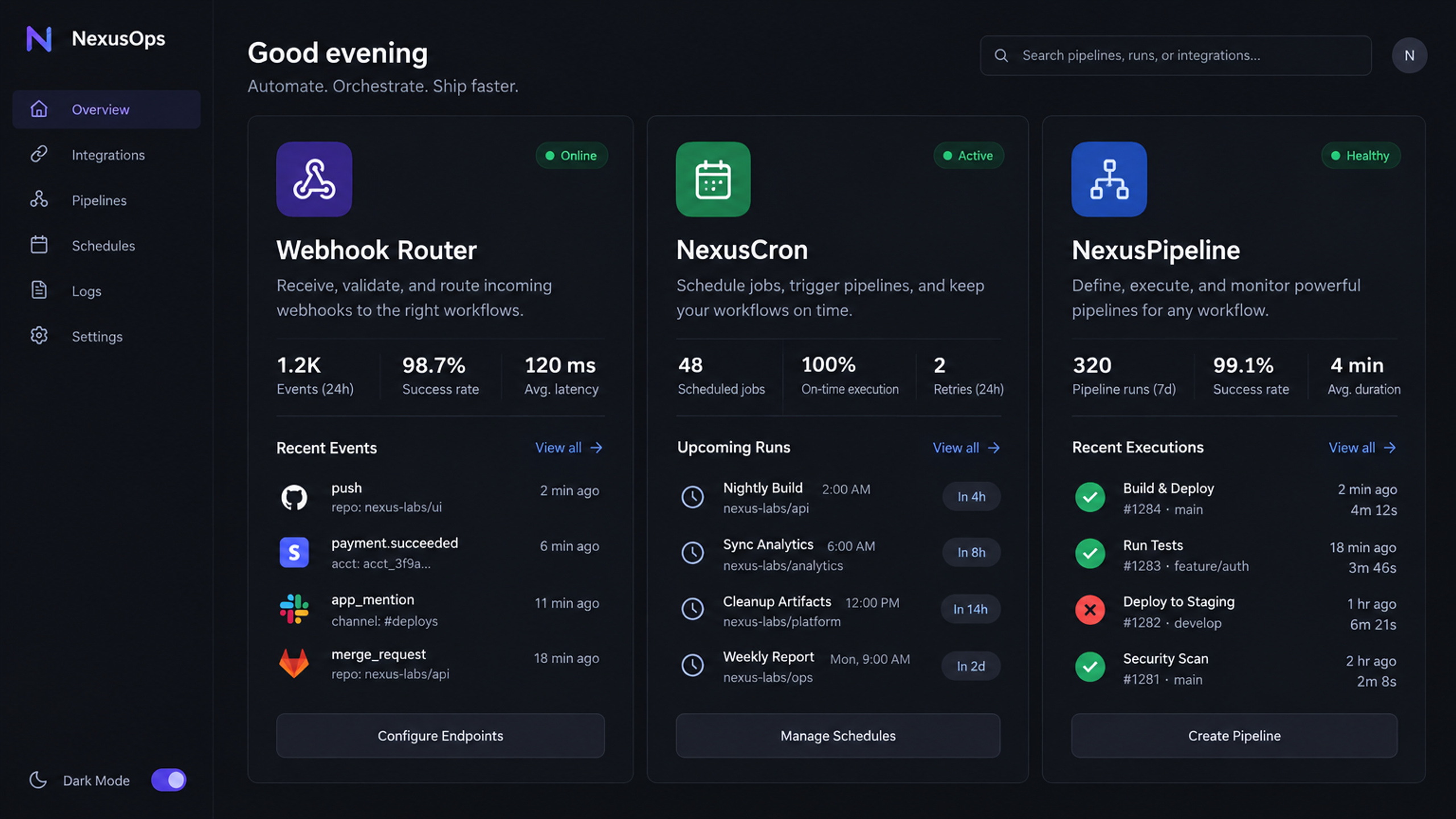1456x819 pixels.
Task: Select the GitHub push event icon
Action: click(294, 497)
